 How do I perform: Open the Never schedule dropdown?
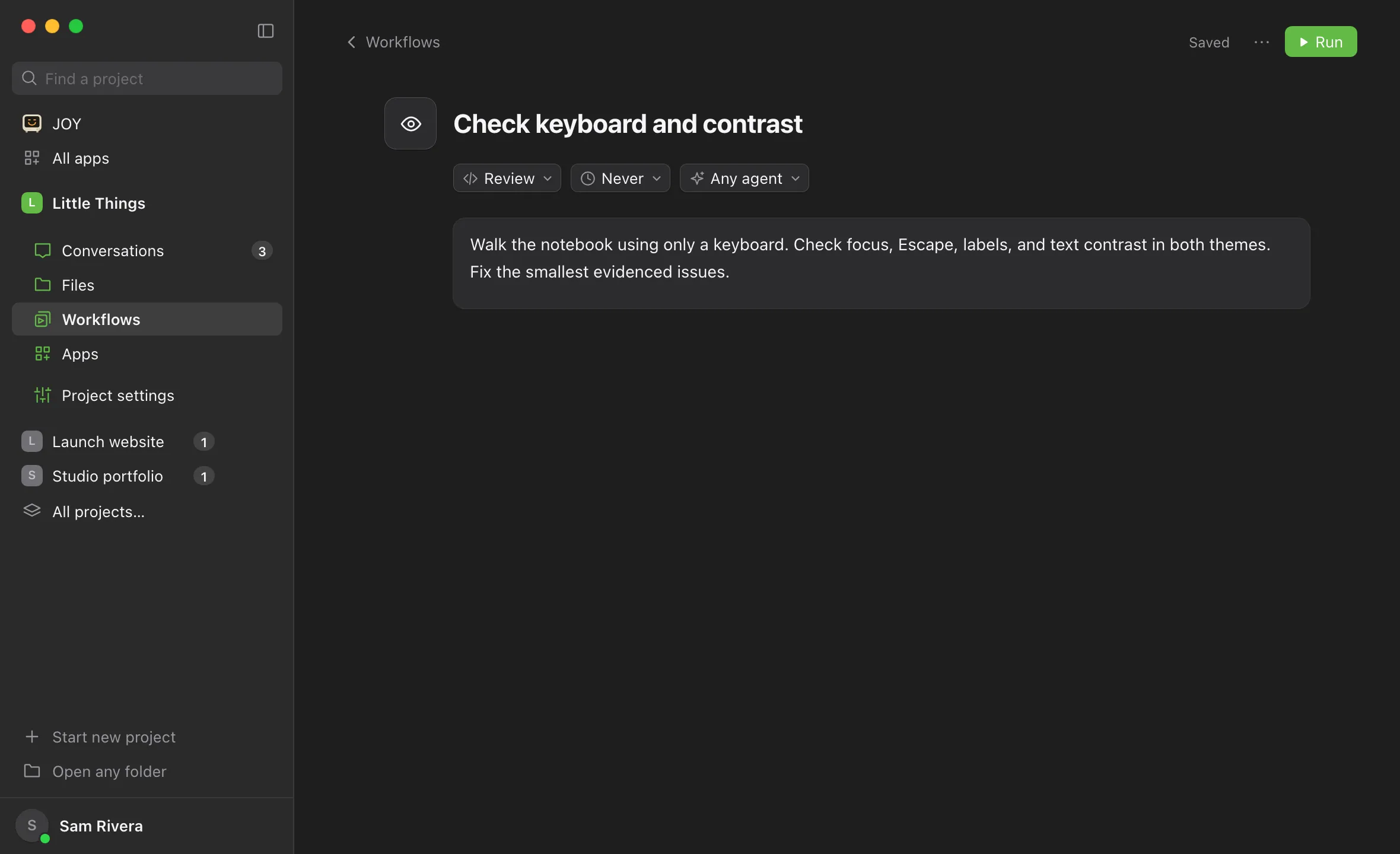click(x=620, y=178)
